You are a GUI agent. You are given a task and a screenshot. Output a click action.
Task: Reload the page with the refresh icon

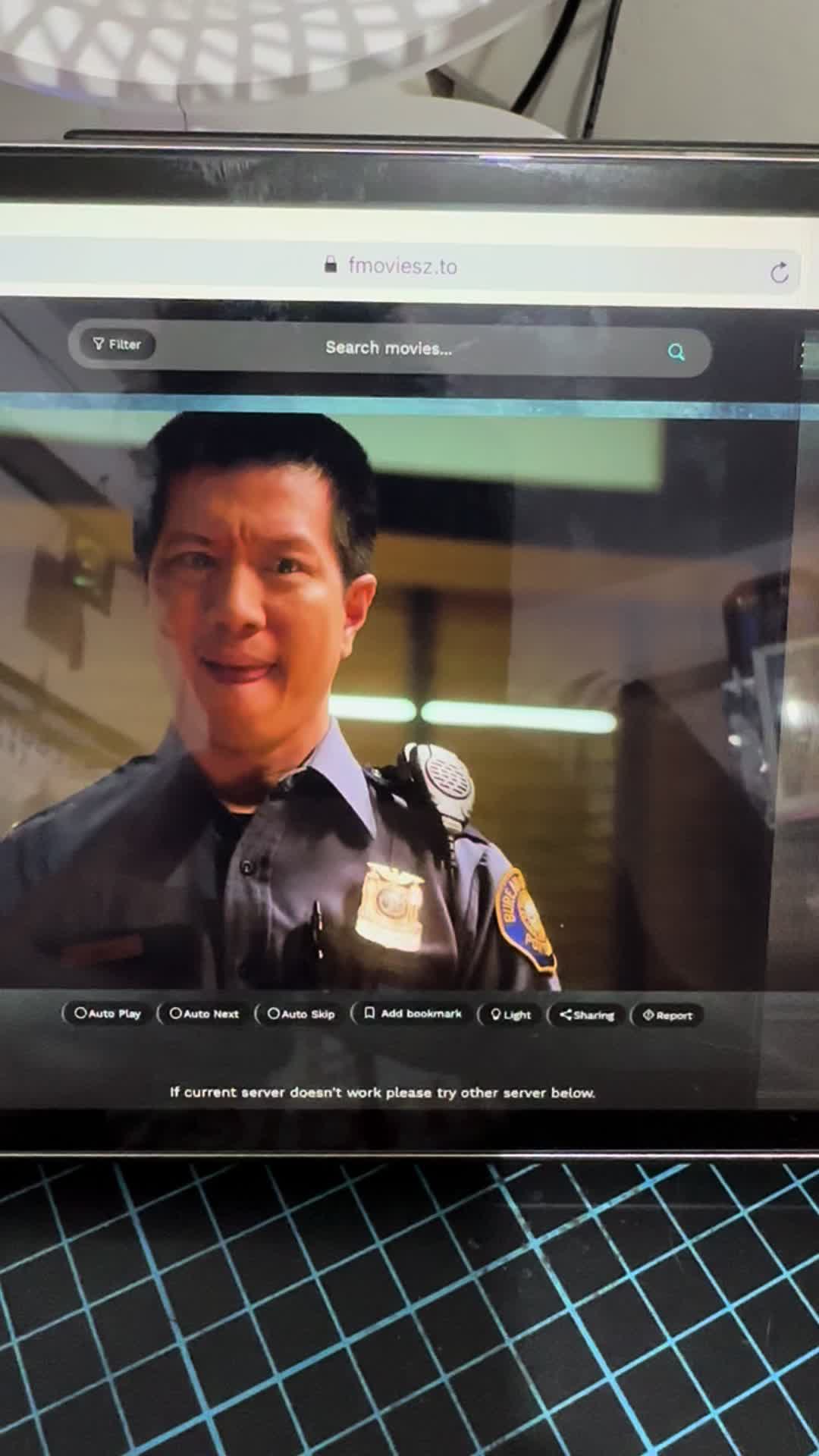779,273
